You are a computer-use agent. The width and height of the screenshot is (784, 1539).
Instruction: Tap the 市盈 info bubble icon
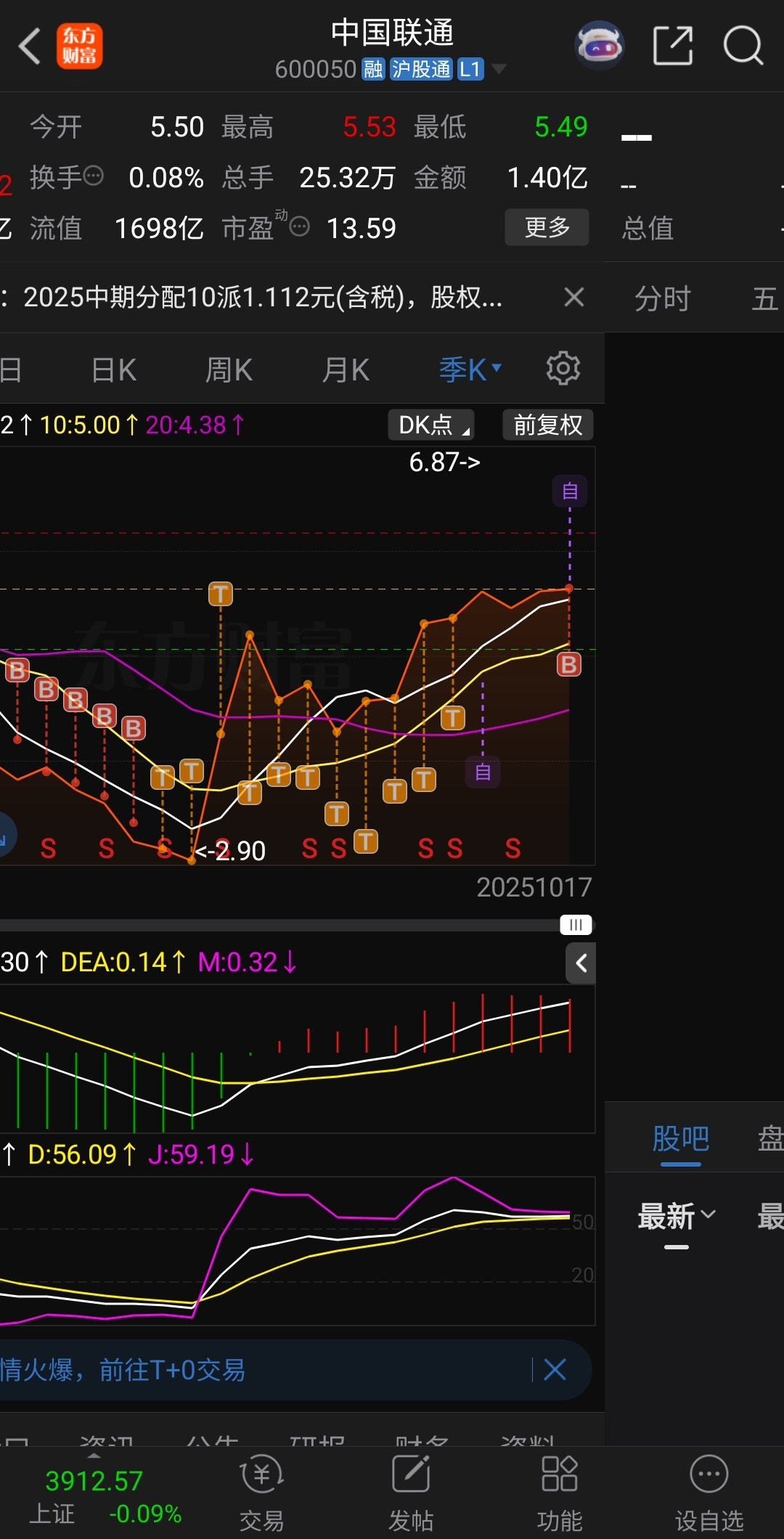click(x=300, y=226)
